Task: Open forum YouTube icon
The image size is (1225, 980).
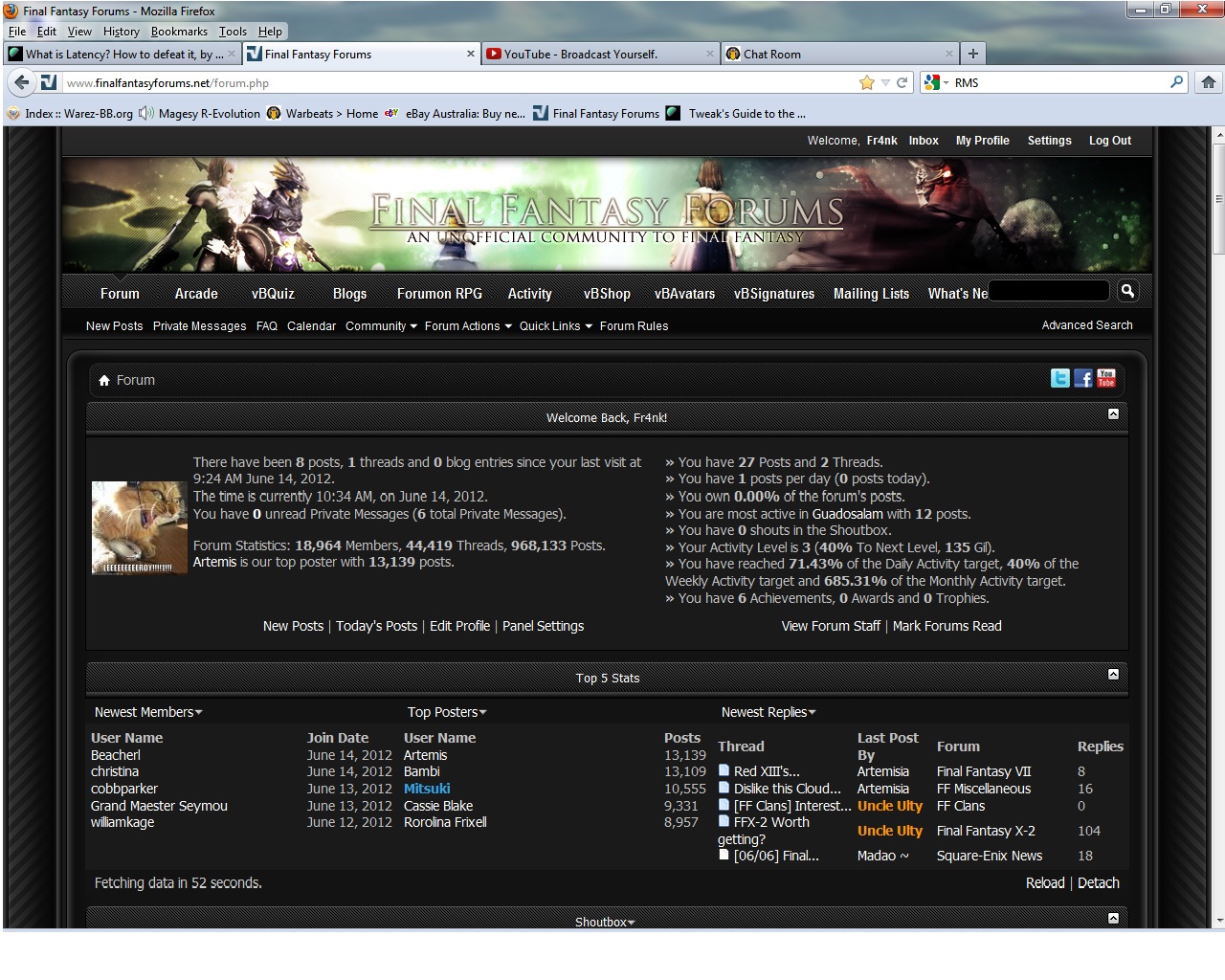Action: (1106, 378)
